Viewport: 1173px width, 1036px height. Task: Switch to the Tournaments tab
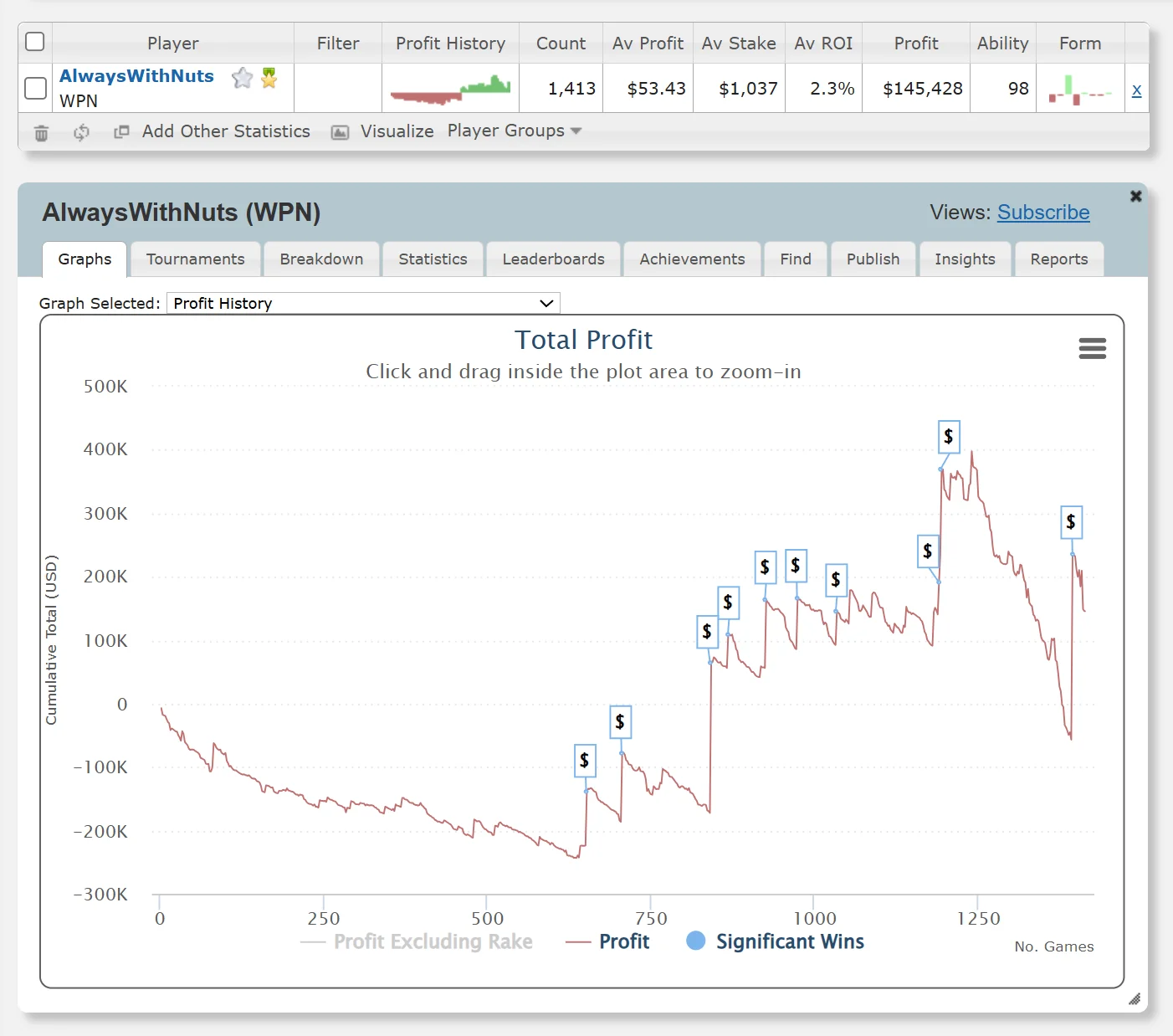tap(195, 259)
